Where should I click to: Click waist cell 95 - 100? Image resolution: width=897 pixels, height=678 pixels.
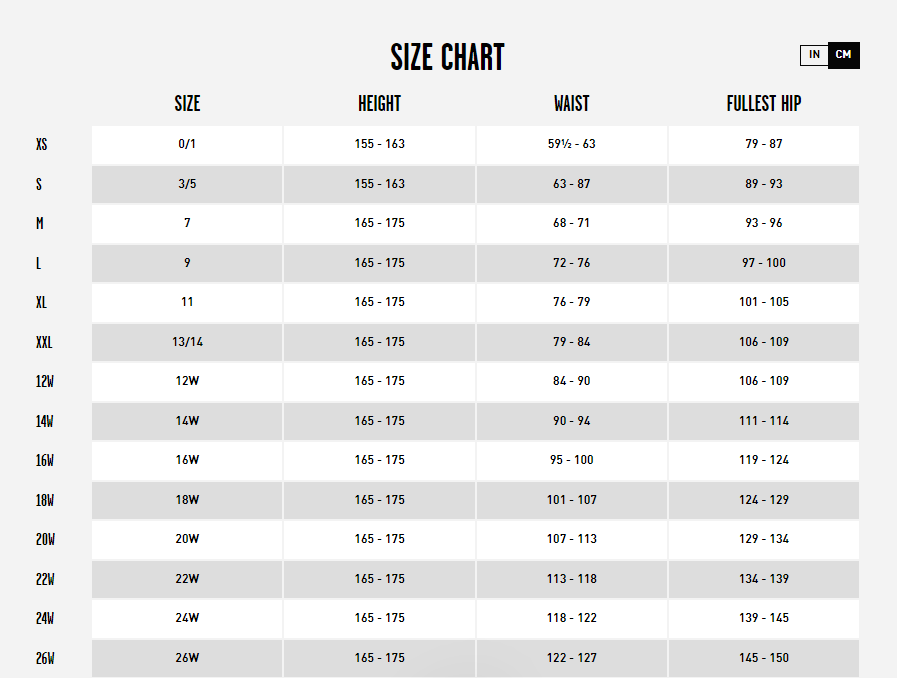(x=571, y=460)
